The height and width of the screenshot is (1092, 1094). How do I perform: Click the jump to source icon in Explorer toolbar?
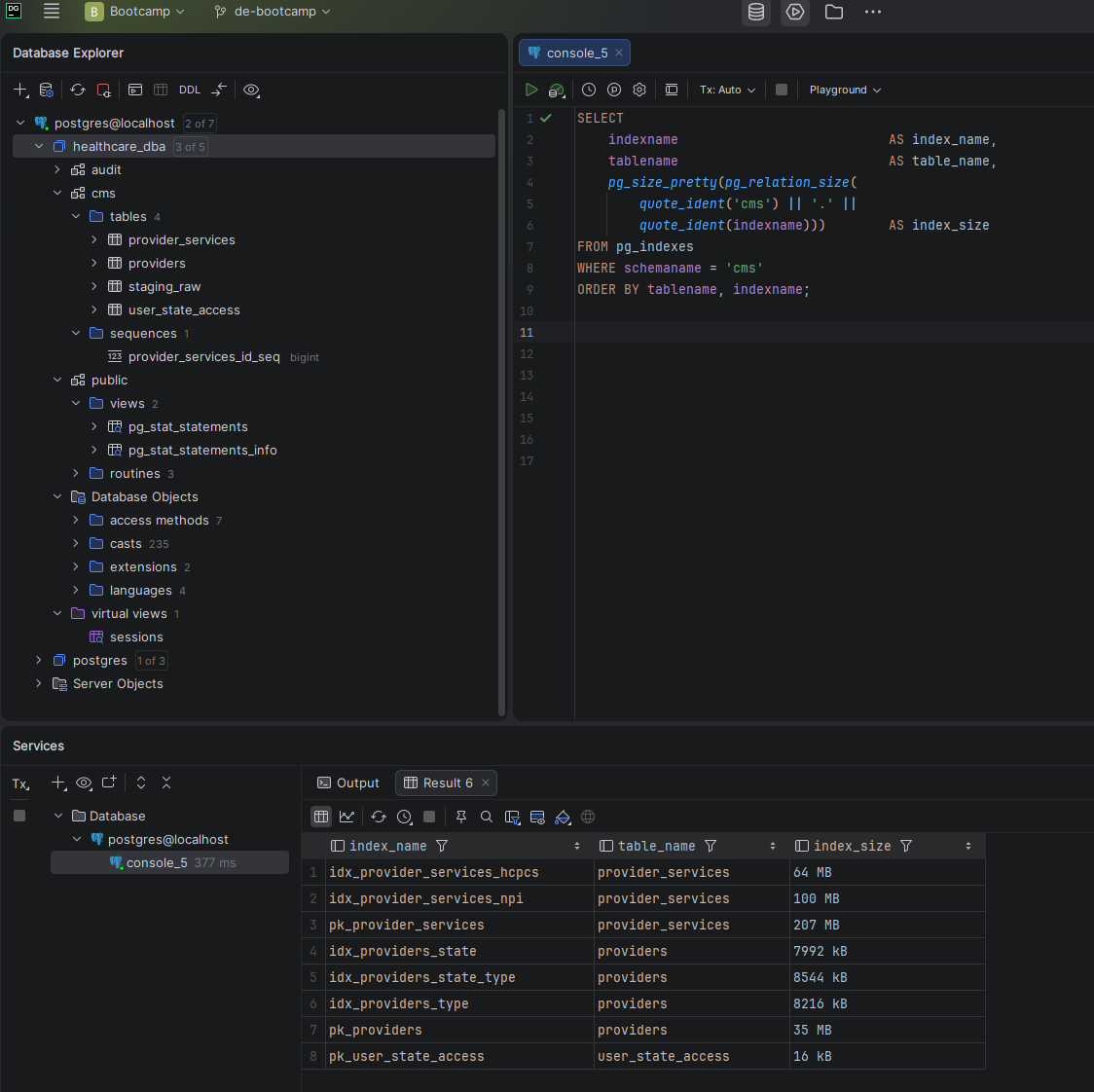click(219, 90)
